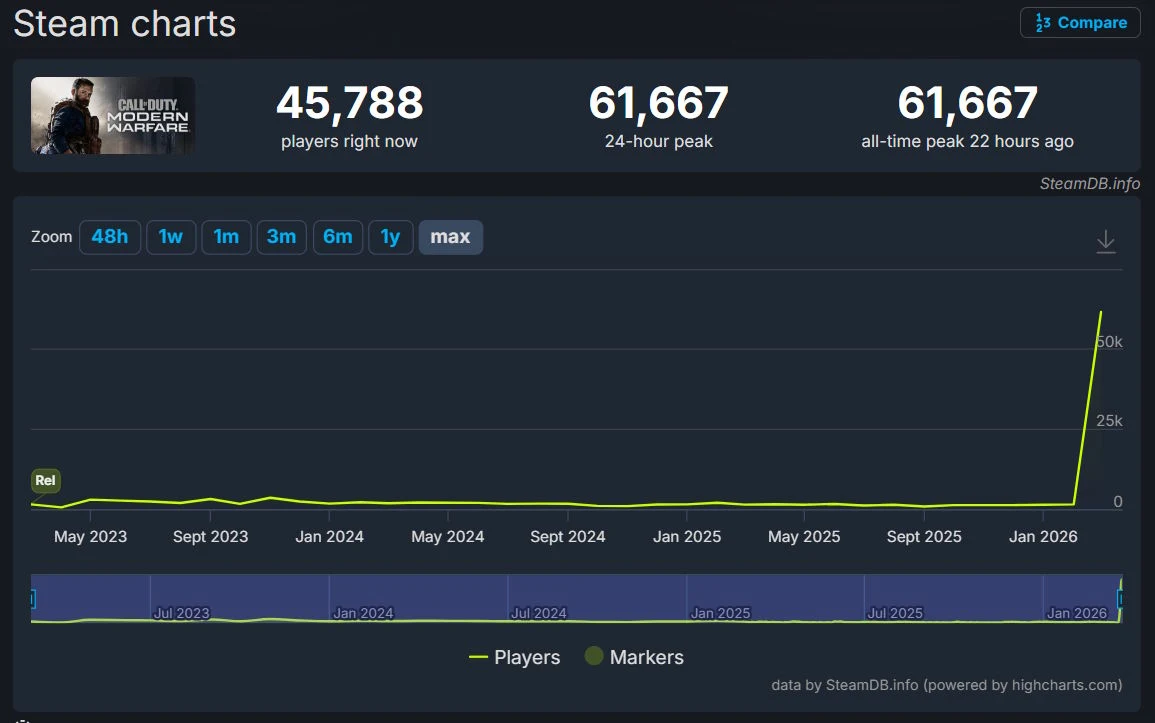Click Jan 2025 in the bottom navigator strip
Viewport: 1155px width, 723px height.
coord(721,612)
